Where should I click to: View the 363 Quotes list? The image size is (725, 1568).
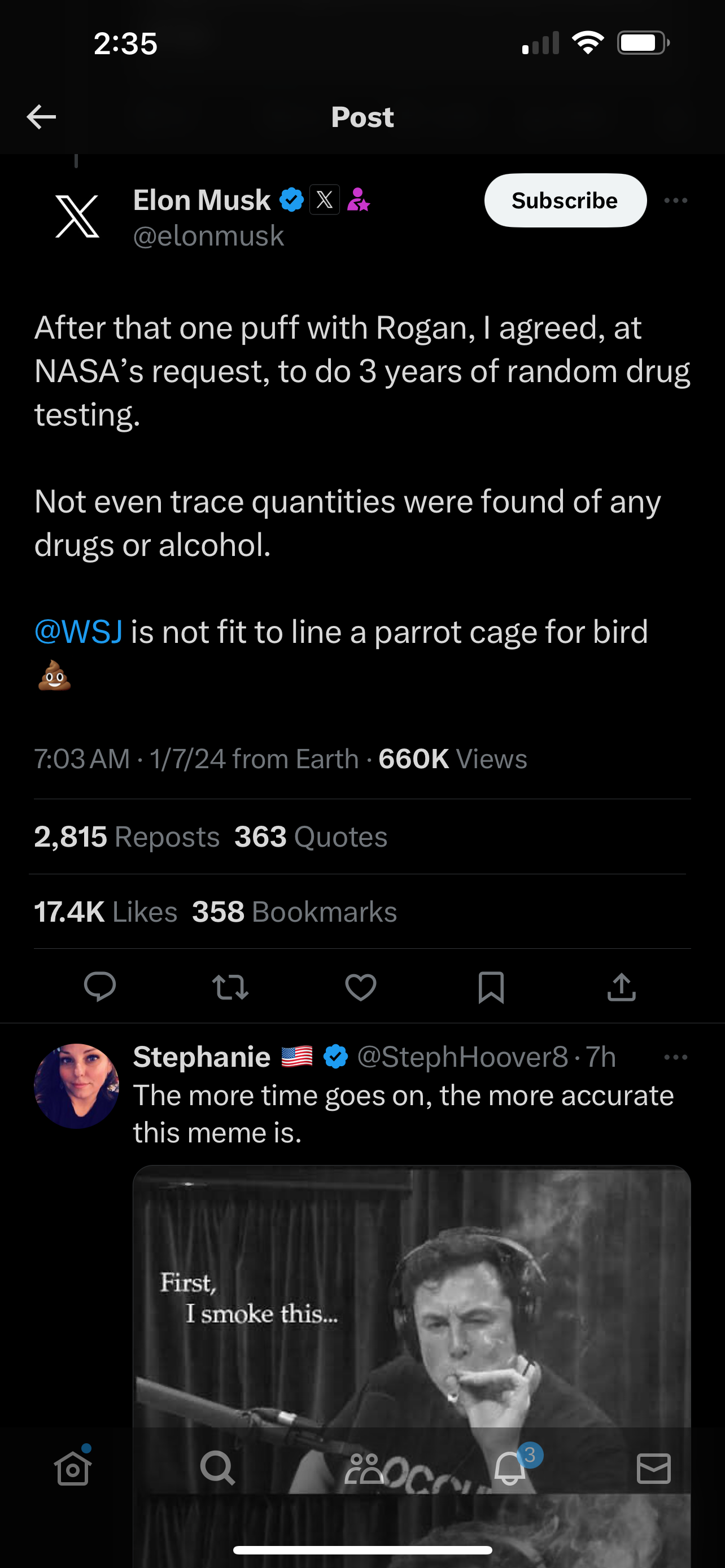(311, 837)
